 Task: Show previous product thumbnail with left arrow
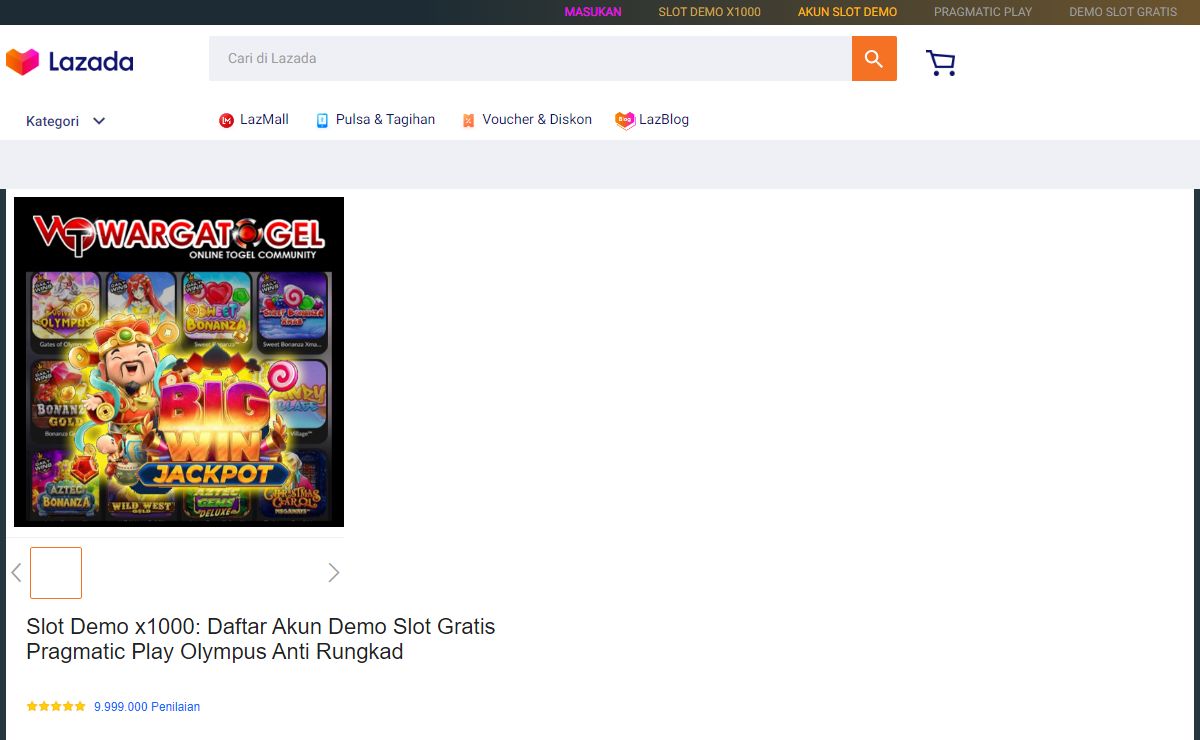point(16,573)
